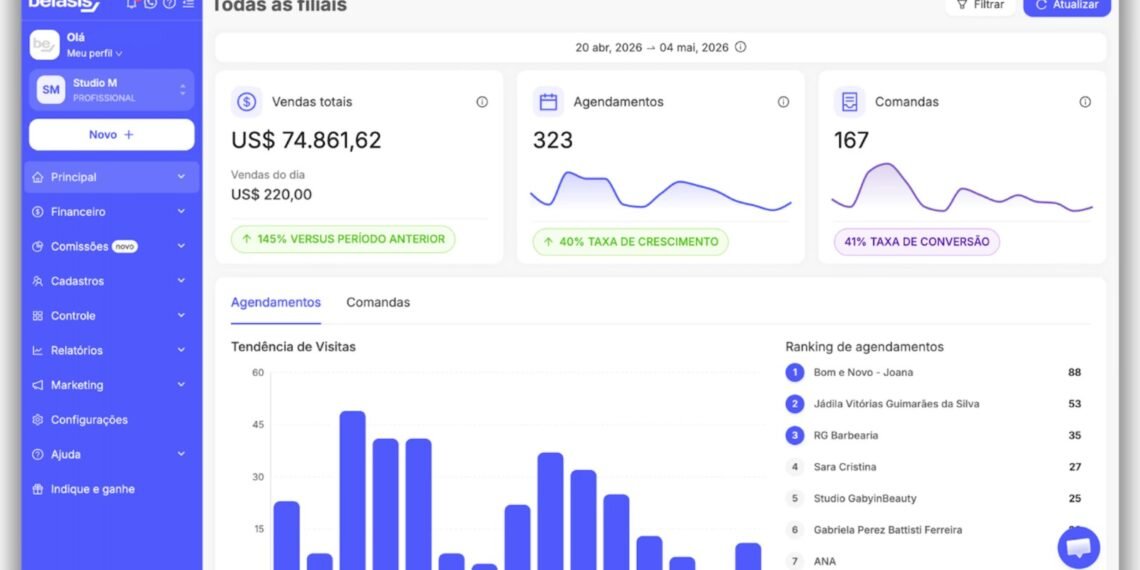Click the Agendamentos sparkline chart

(x=661, y=192)
